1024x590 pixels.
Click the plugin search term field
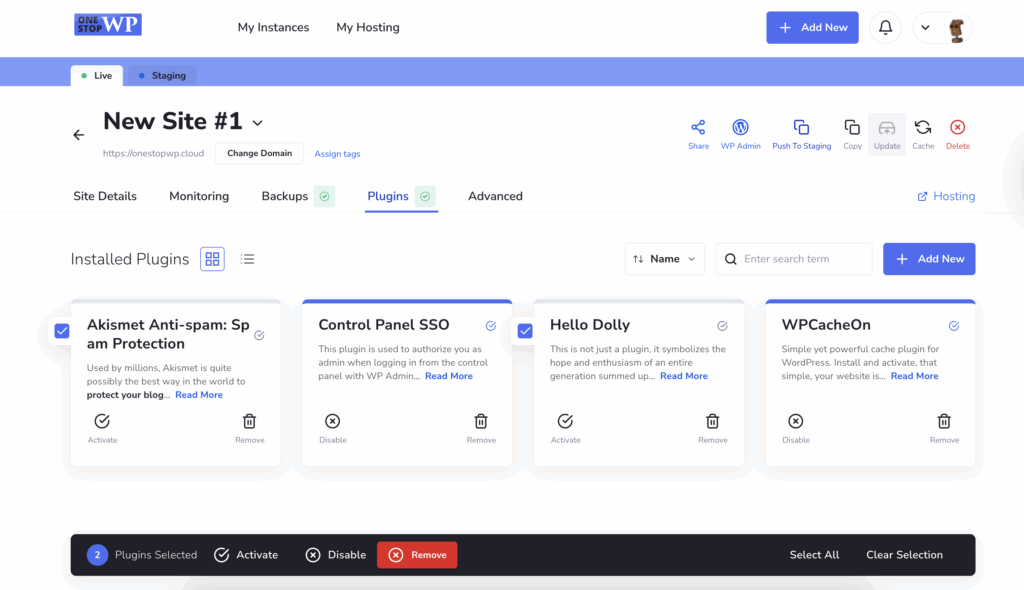pyautogui.click(x=793, y=259)
